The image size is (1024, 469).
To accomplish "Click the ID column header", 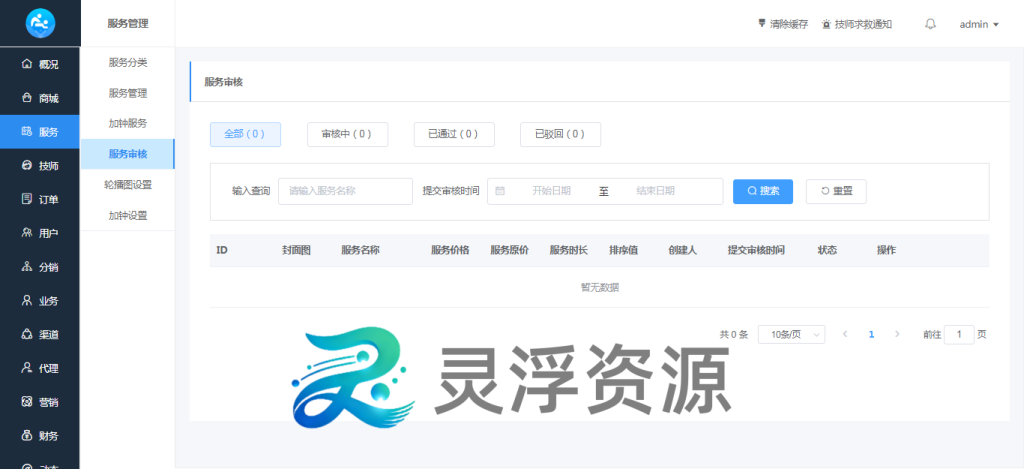I will tap(221, 250).
